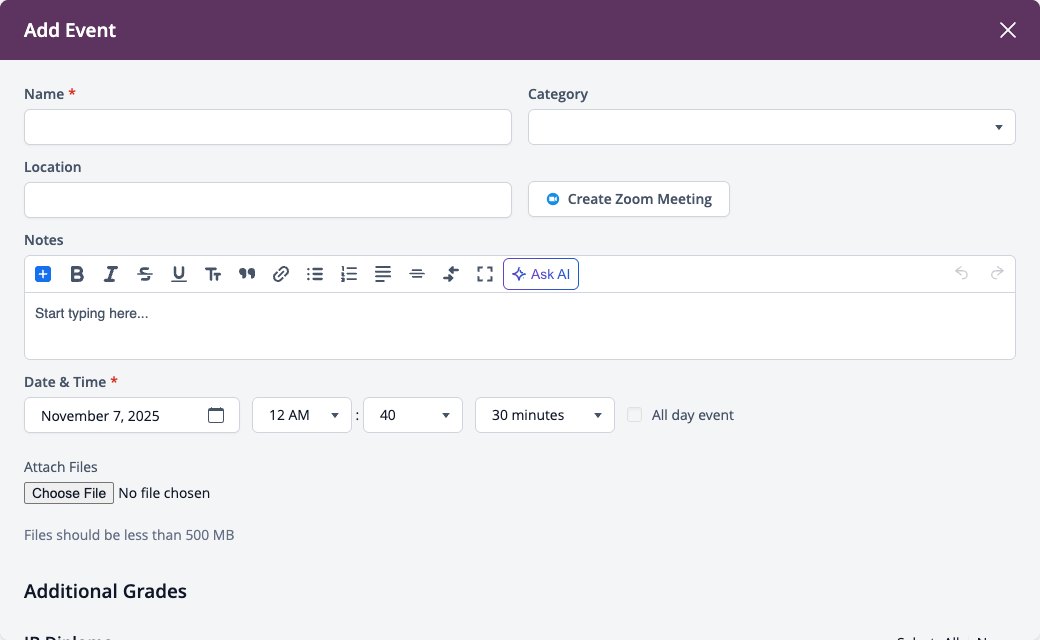Insert a block quote

[247, 274]
